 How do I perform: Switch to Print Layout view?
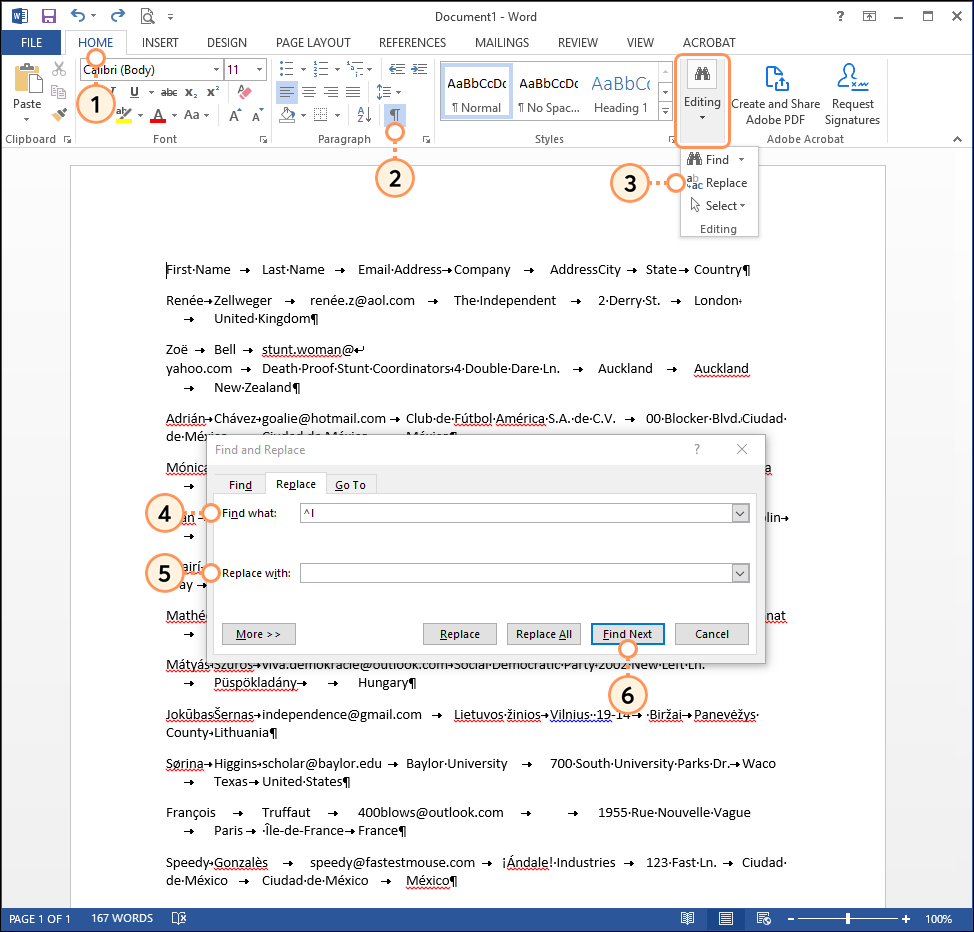coord(726,918)
